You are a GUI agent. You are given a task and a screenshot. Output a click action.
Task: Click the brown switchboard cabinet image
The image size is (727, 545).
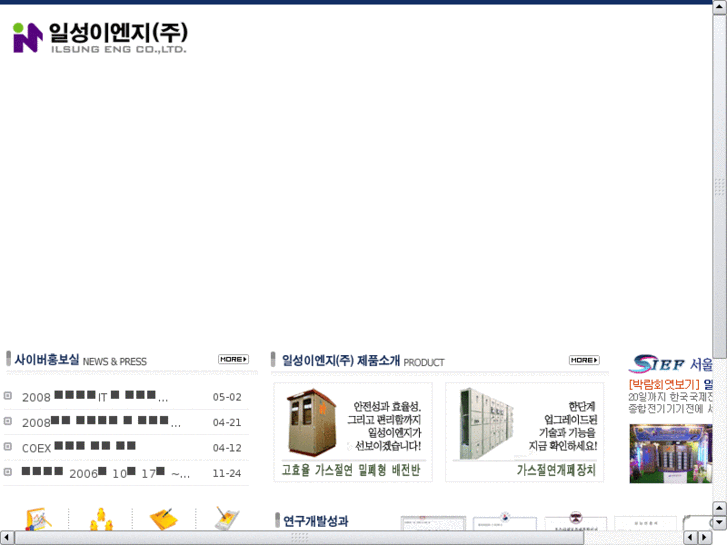tap(312, 423)
